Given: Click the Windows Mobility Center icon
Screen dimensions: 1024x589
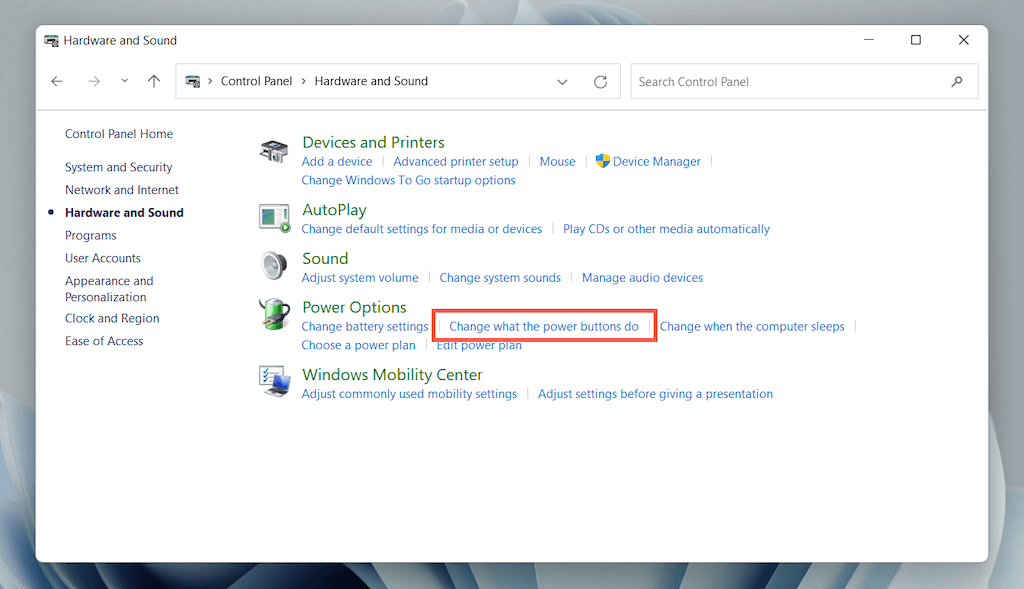Looking at the screenshot, I should (x=274, y=381).
